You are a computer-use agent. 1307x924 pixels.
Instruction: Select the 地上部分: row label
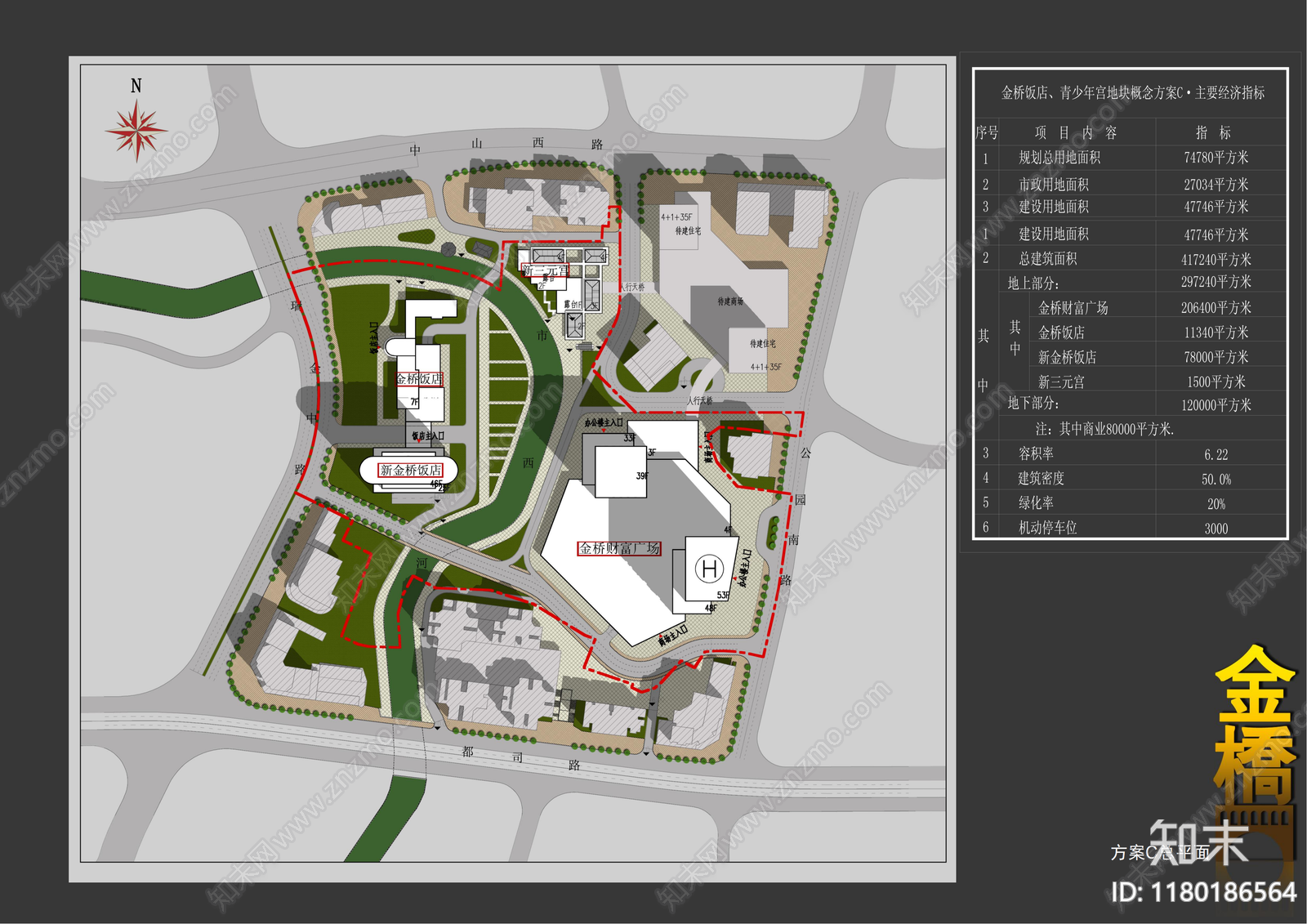tap(1033, 283)
